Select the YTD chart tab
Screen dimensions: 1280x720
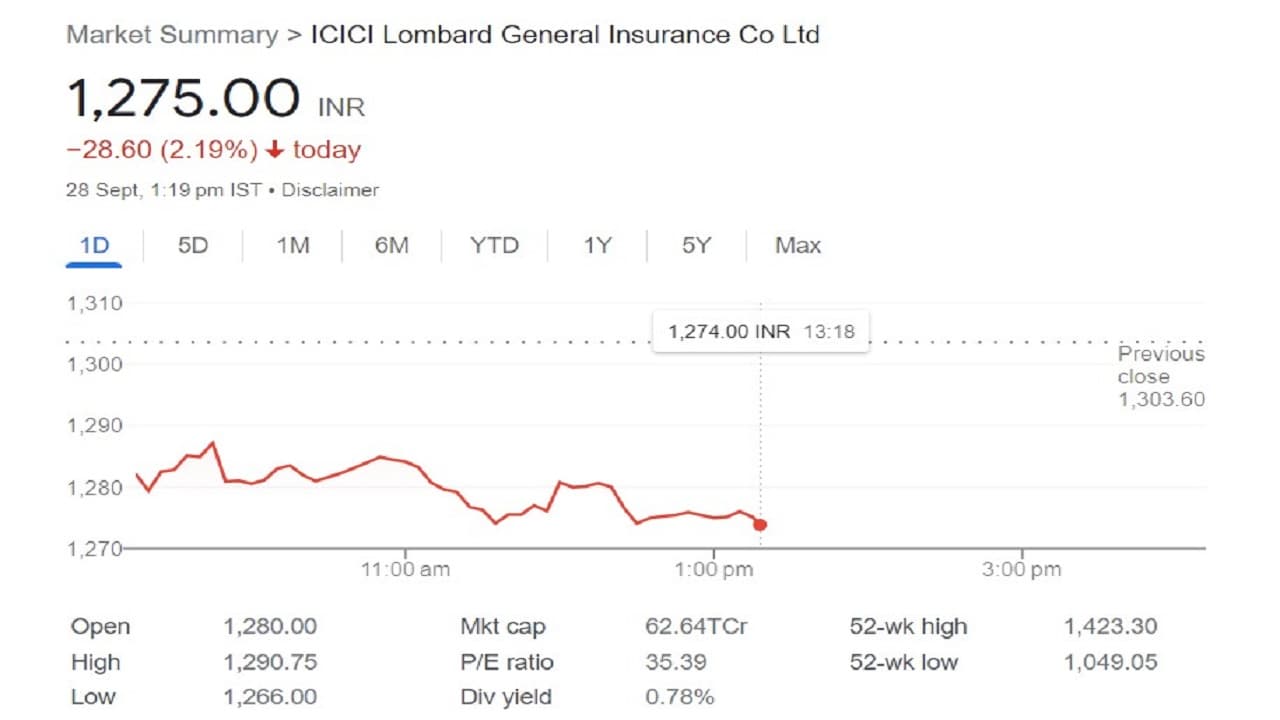coord(494,245)
